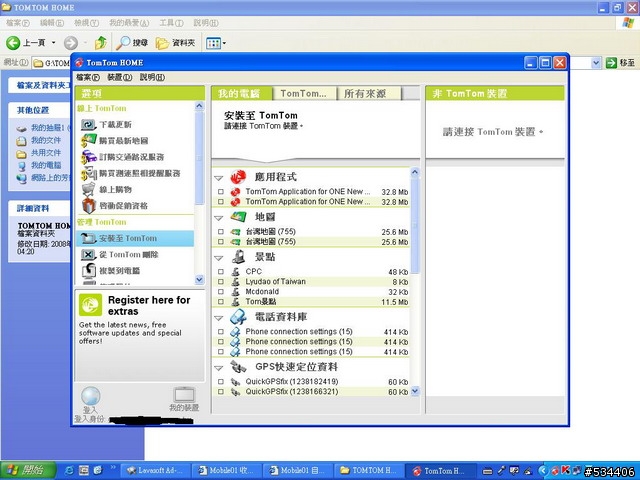Open TomTom HOME 裝置 menu
The width and height of the screenshot is (640, 480).
click(120, 77)
